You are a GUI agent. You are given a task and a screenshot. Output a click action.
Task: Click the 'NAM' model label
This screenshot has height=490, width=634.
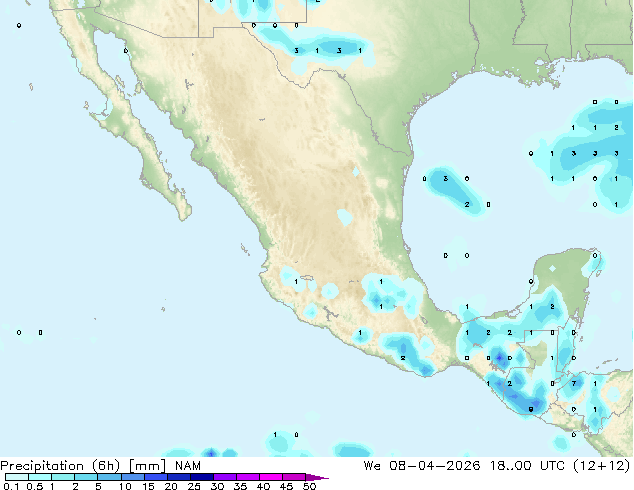point(188,466)
